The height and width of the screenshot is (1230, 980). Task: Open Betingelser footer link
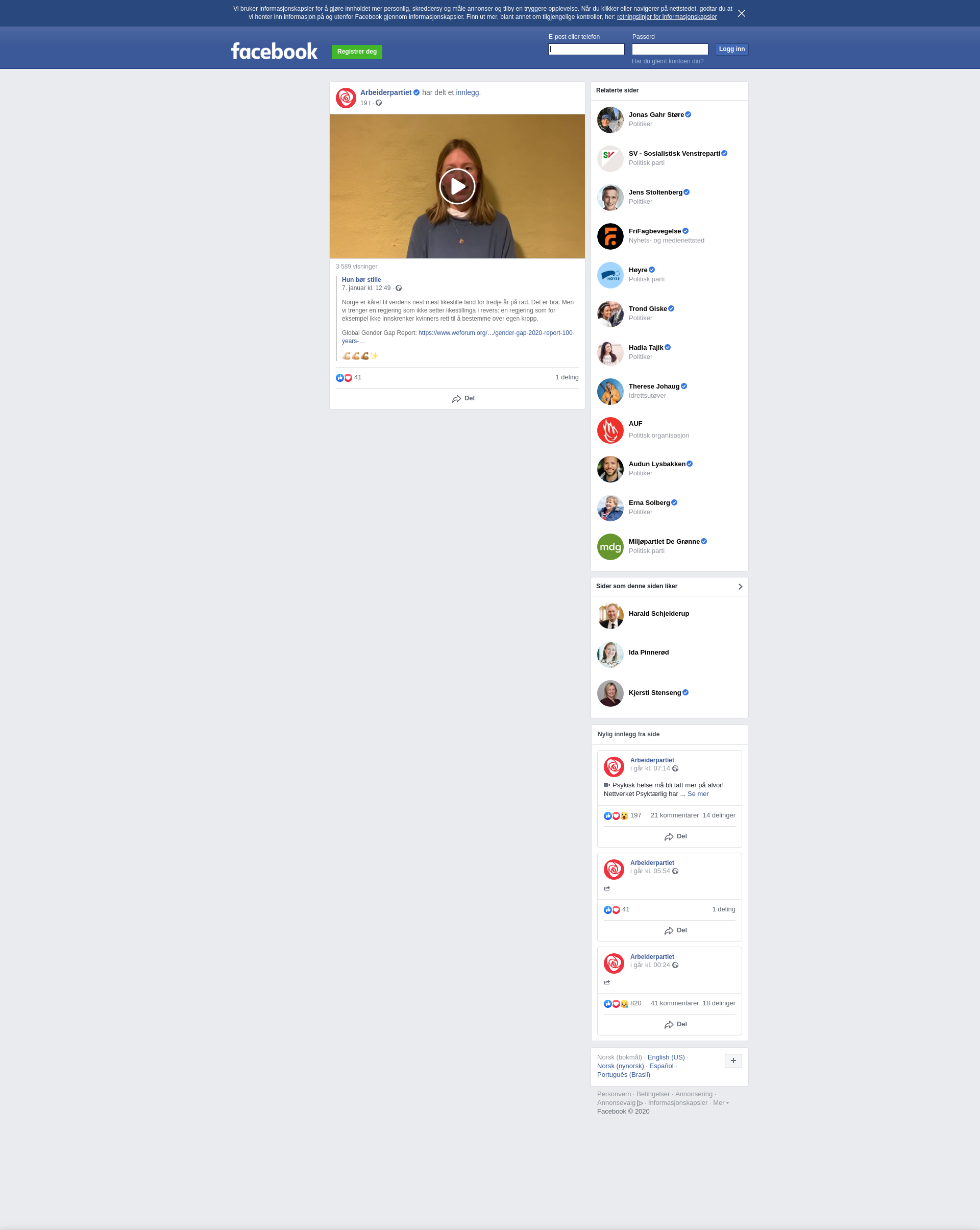coord(653,1094)
